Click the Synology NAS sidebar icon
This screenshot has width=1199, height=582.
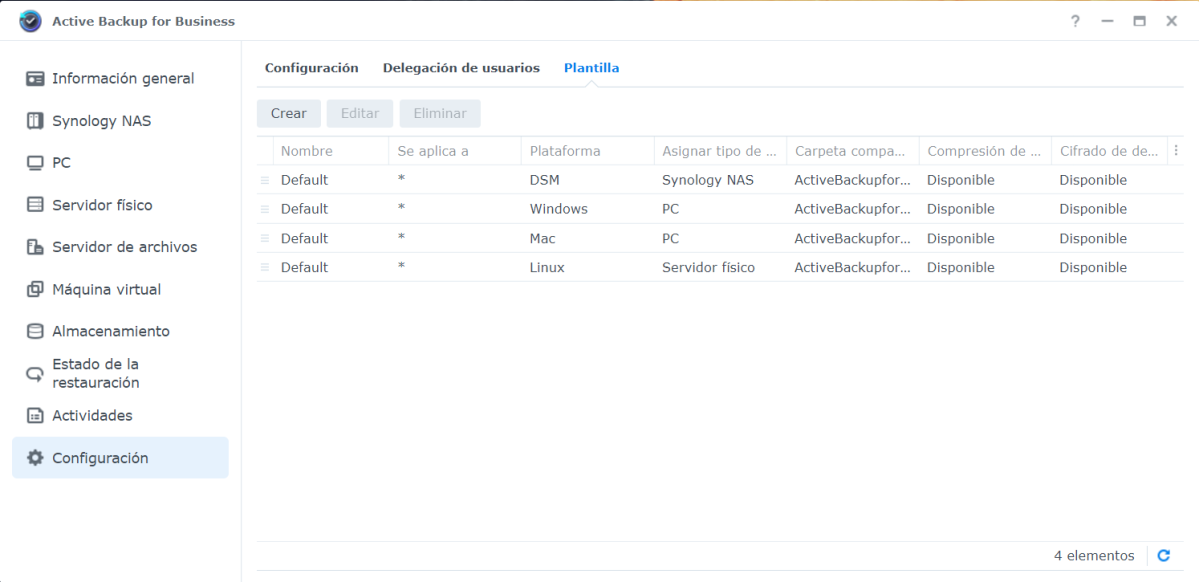tap(35, 121)
